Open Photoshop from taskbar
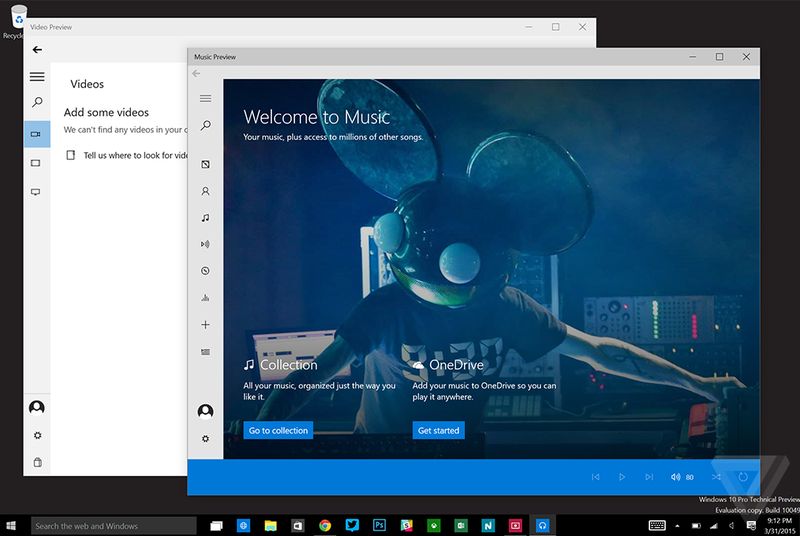The width and height of the screenshot is (800, 536). tap(379, 525)
